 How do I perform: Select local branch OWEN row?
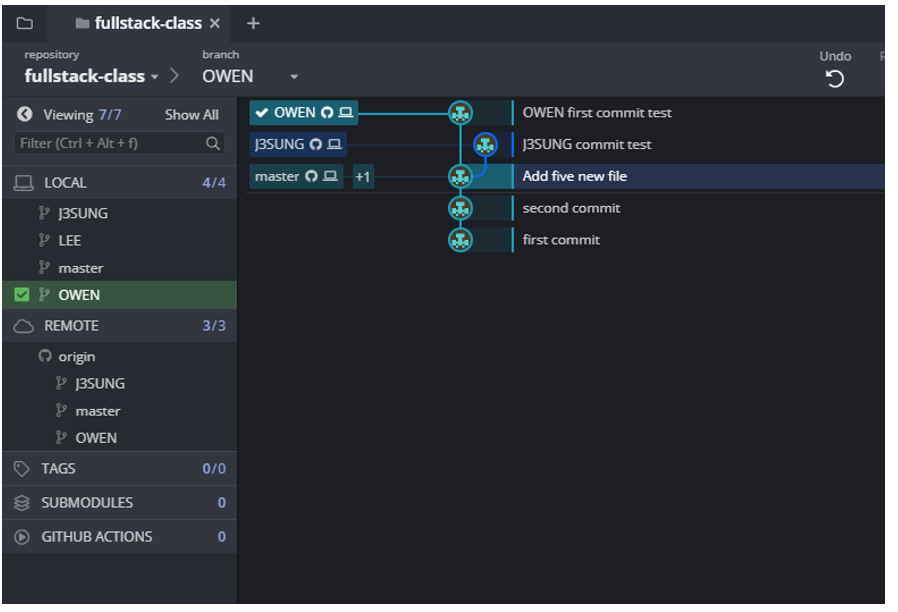click(119, 295)
